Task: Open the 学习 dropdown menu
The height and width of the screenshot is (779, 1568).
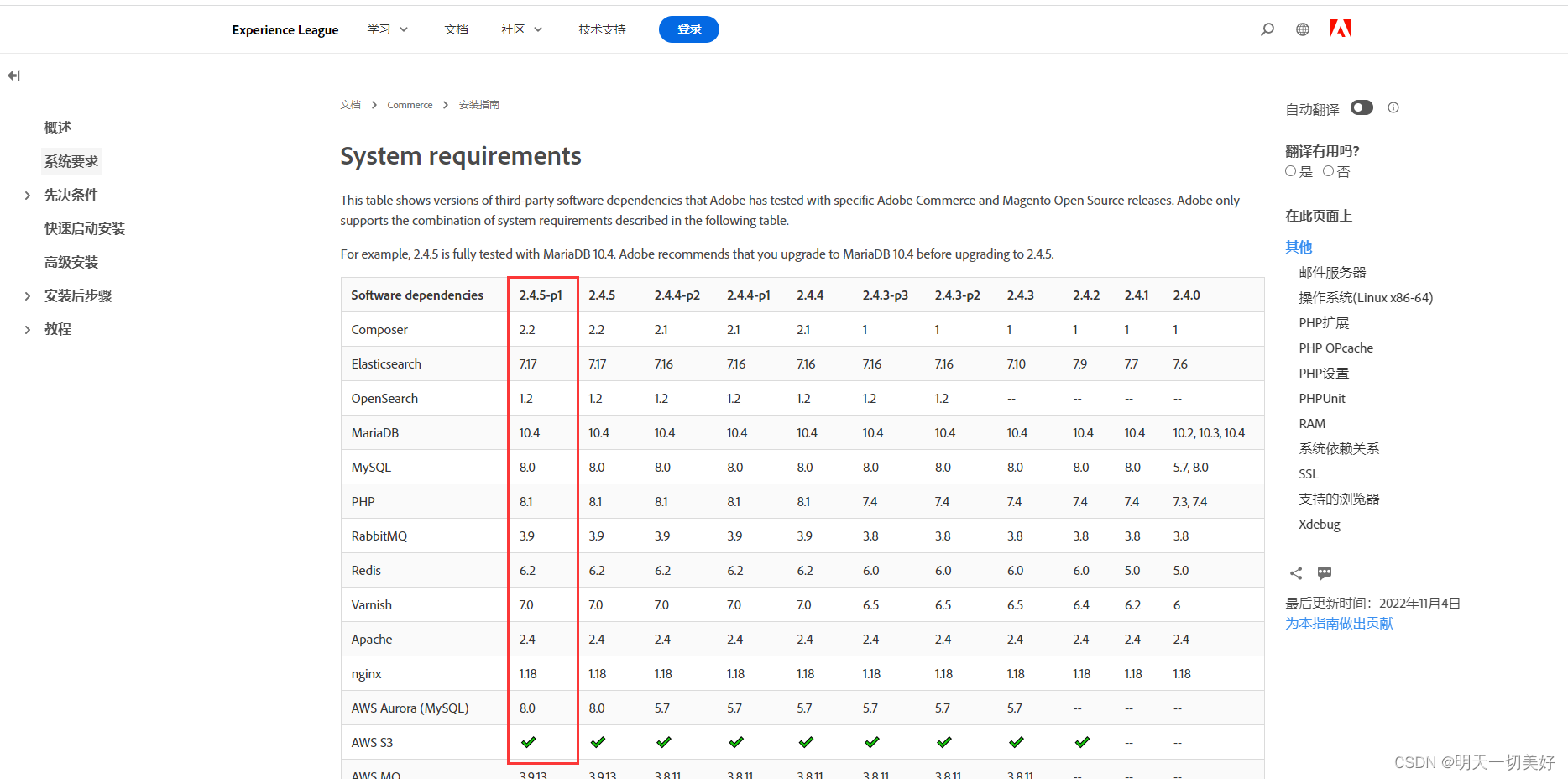Action: tap(388, 29)
